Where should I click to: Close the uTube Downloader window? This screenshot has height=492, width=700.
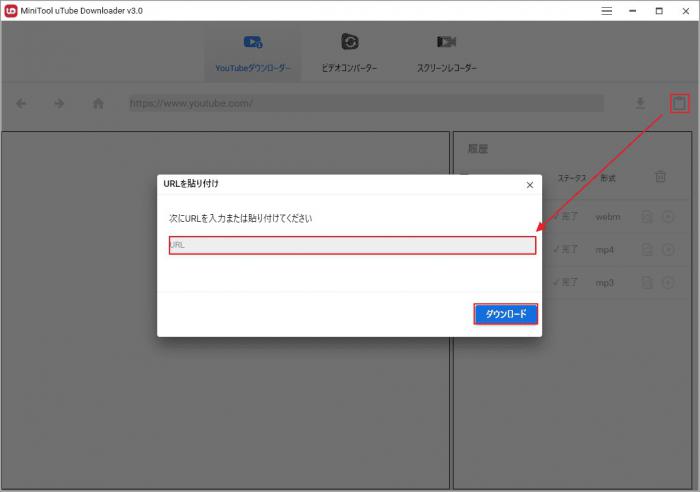tap(686, 11)
